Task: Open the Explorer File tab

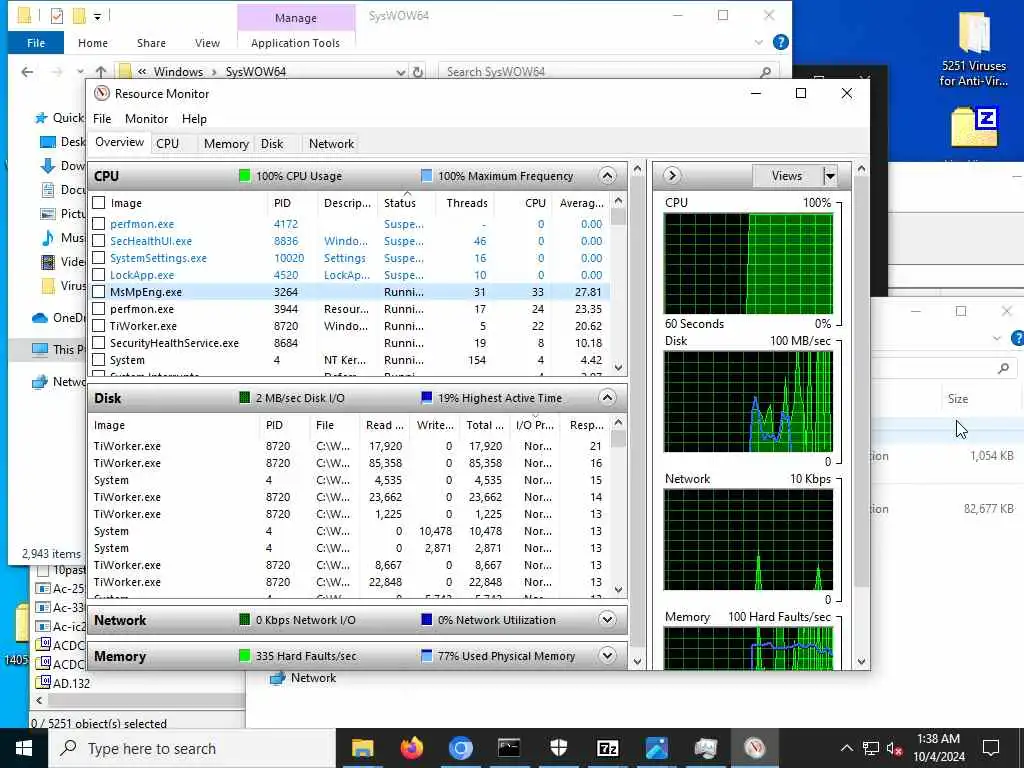Action: coord(36,43)
